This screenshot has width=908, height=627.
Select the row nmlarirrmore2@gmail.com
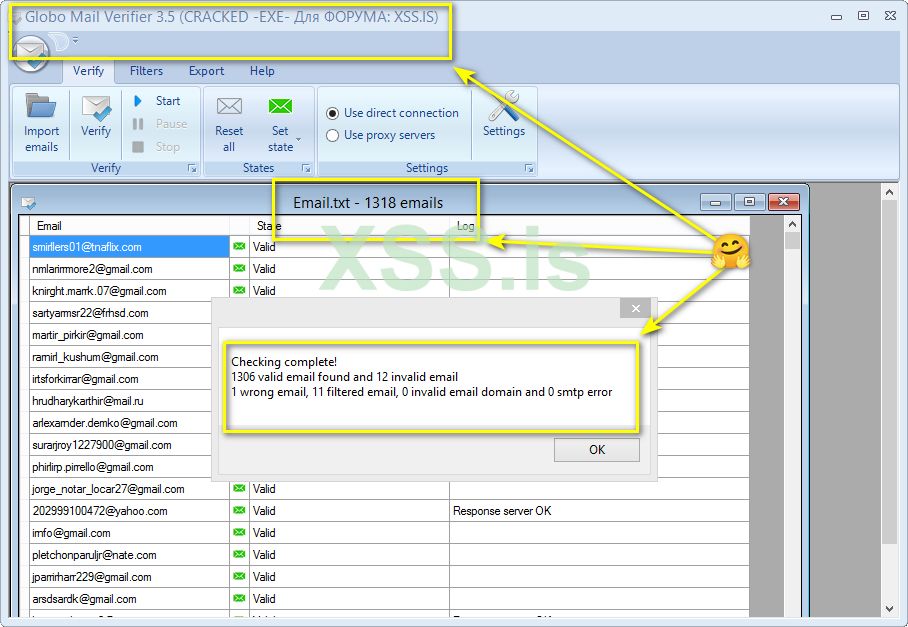(x=129, y=269)
